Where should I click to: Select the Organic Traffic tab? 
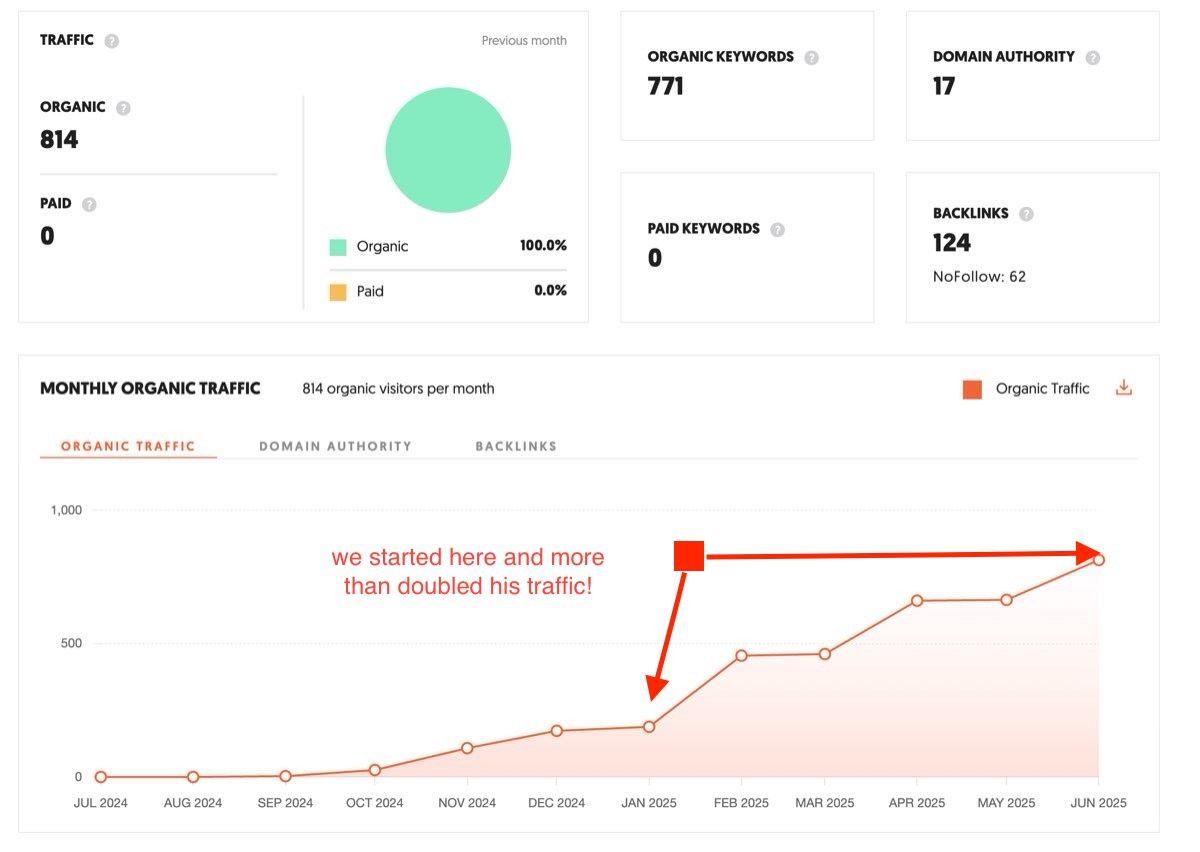click(x=128, y=446)
